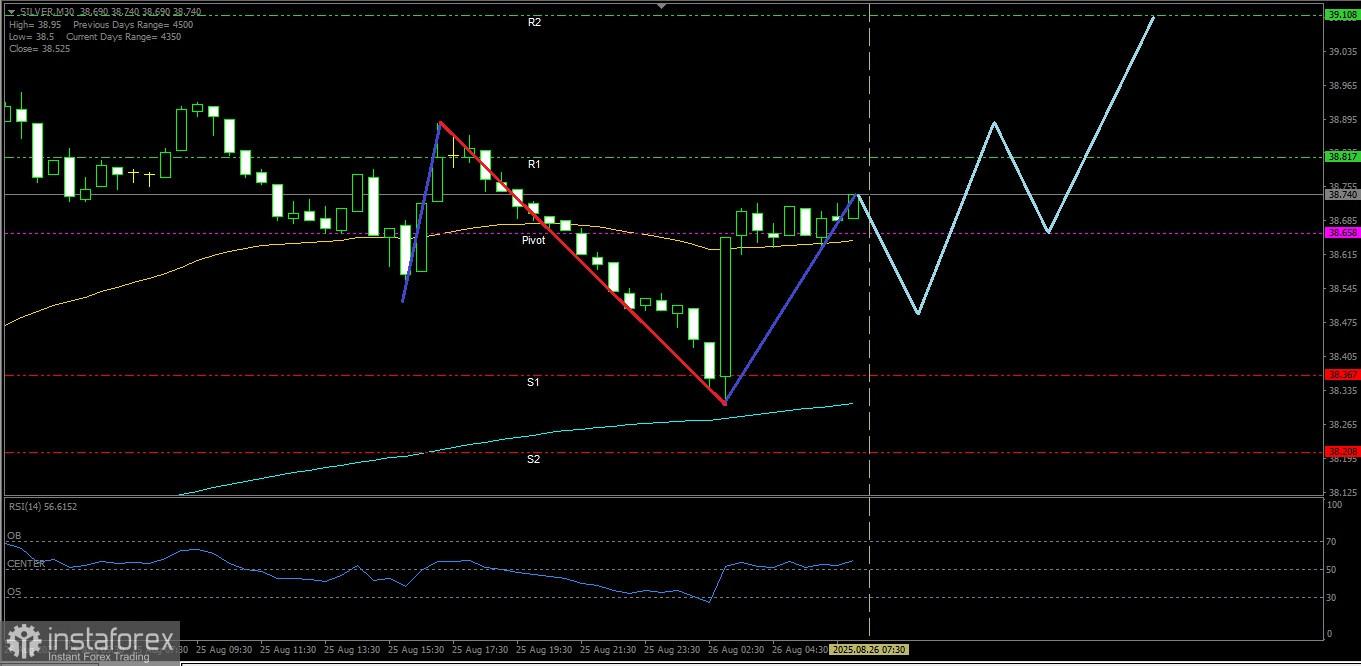1361x666 pixels.
Task: Click the 38.965 price axis value
Action: (1342, 85)
